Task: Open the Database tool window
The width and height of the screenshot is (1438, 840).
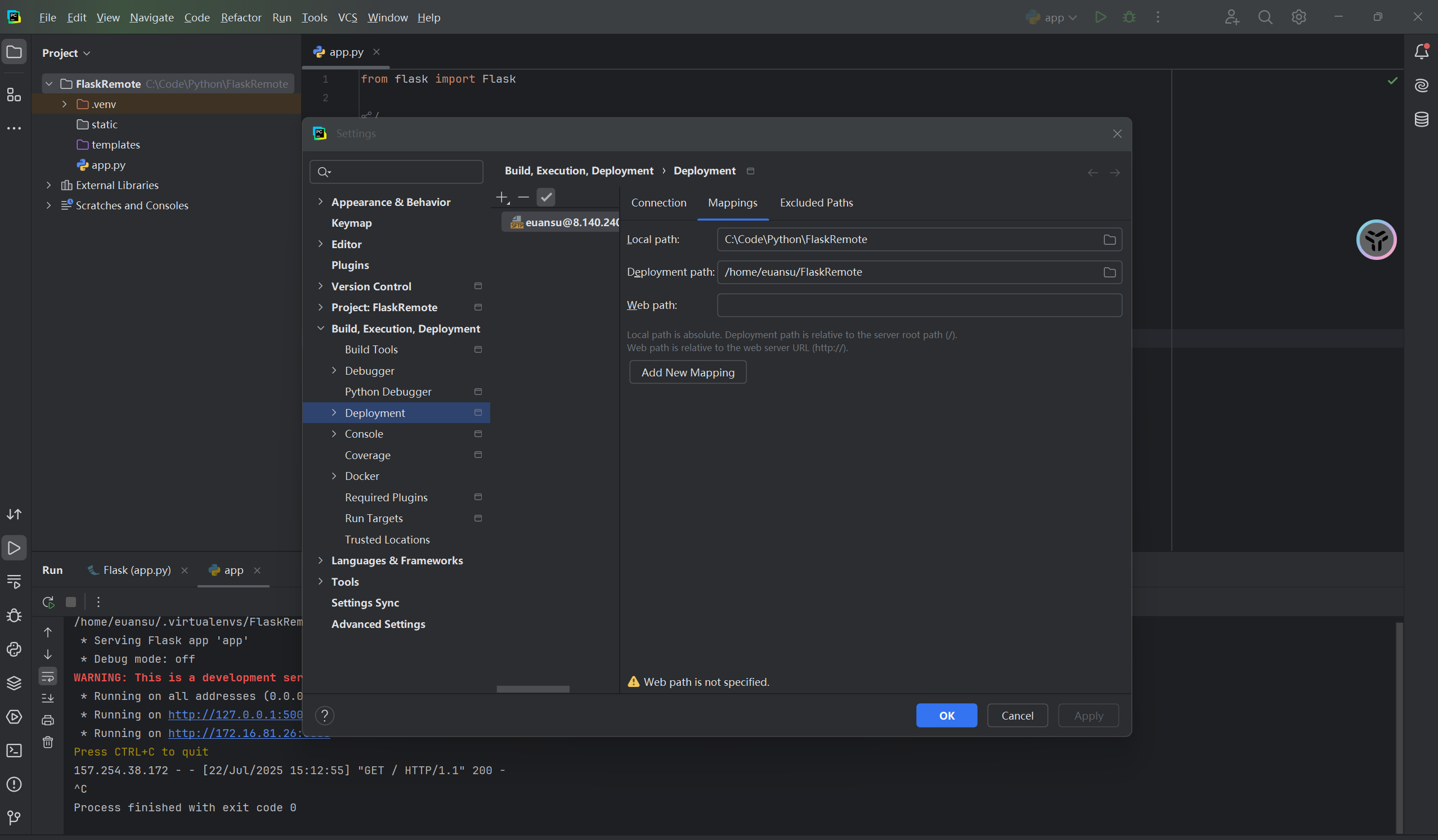Action: point(1421,119)
